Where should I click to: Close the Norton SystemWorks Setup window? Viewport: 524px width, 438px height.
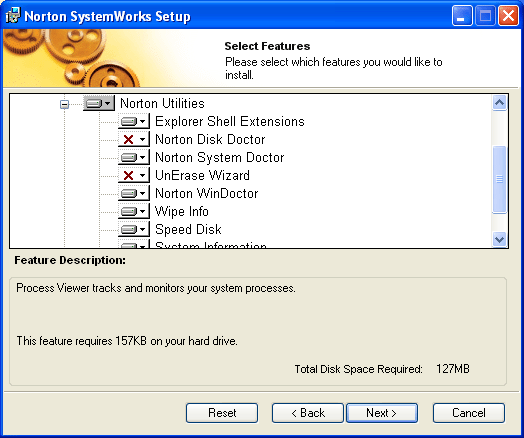point(508,16)
